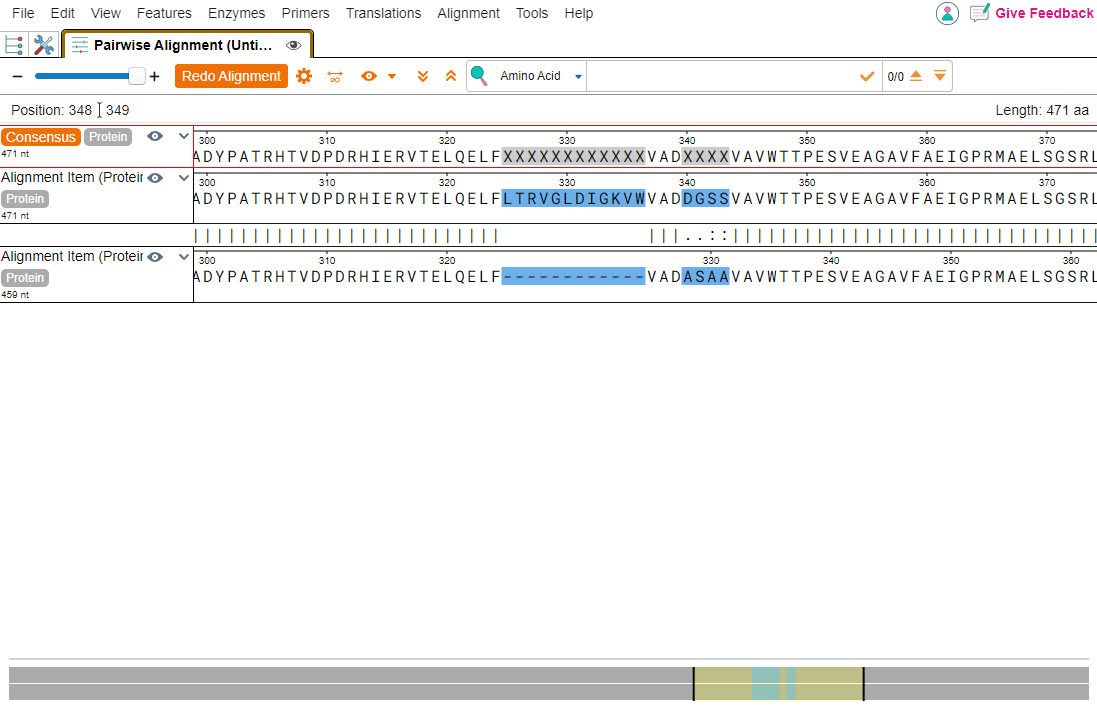Open the visibility options dropdown arrow
The width and height of the screenshot is (1097, 707).
[392, 76]
